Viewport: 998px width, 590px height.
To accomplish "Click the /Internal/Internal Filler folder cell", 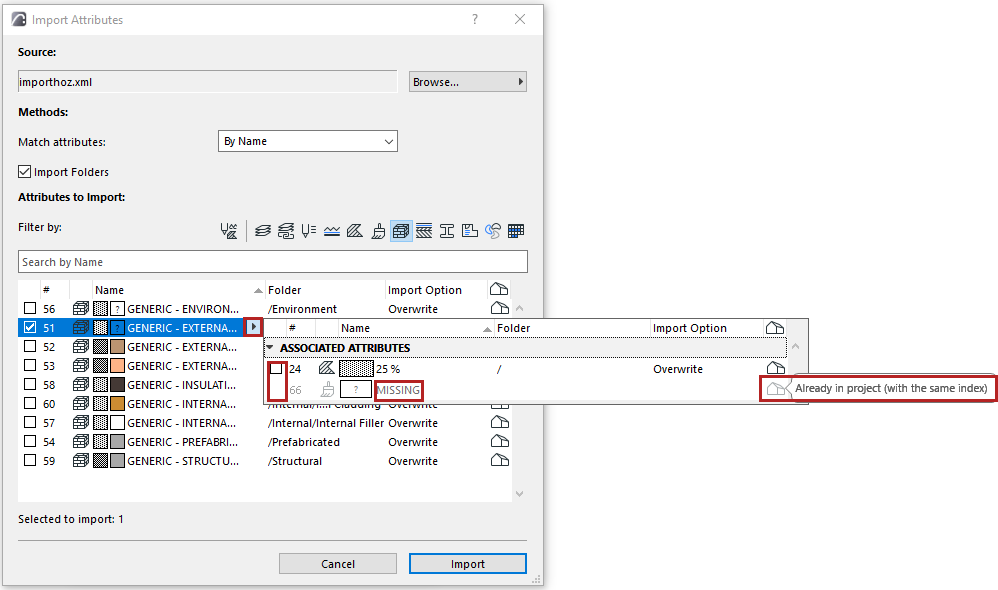I will [x=326, y=423].
